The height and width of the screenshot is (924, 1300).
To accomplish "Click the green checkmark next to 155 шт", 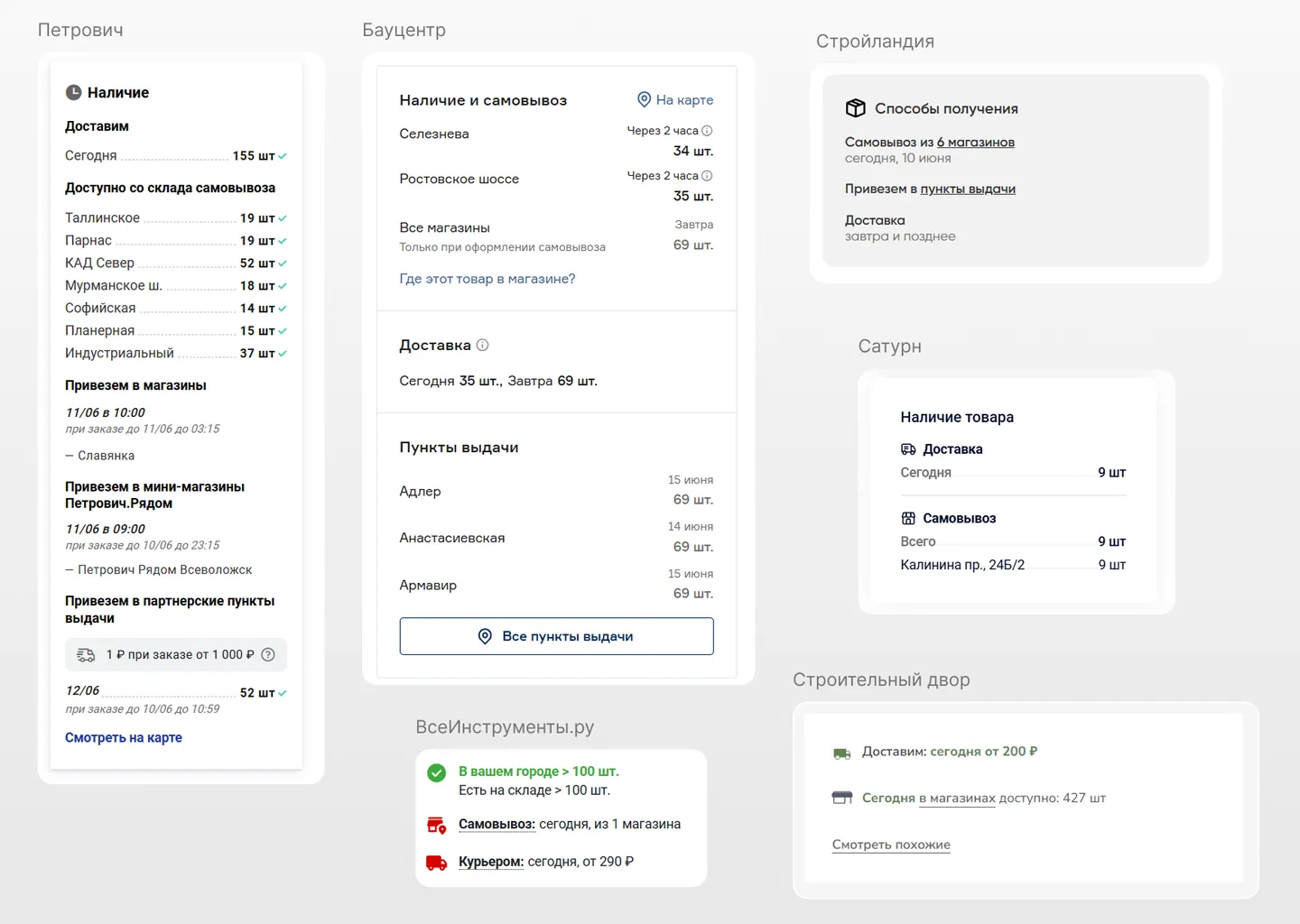I will (x=283, y=156).
